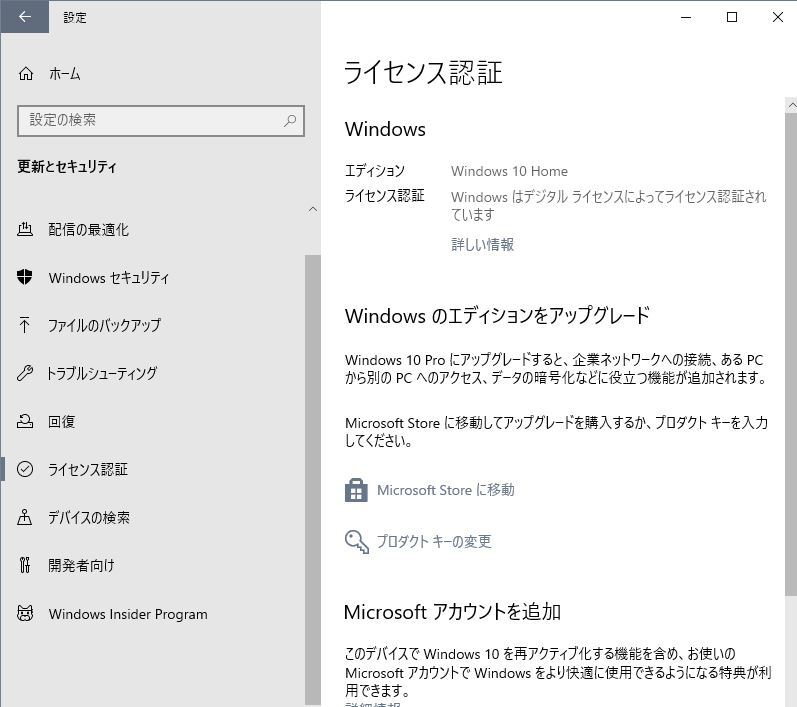The height and width of the screenshot is (707, 797).
Task: Focus the 設定の検索 search field
Action: [161, 120]
